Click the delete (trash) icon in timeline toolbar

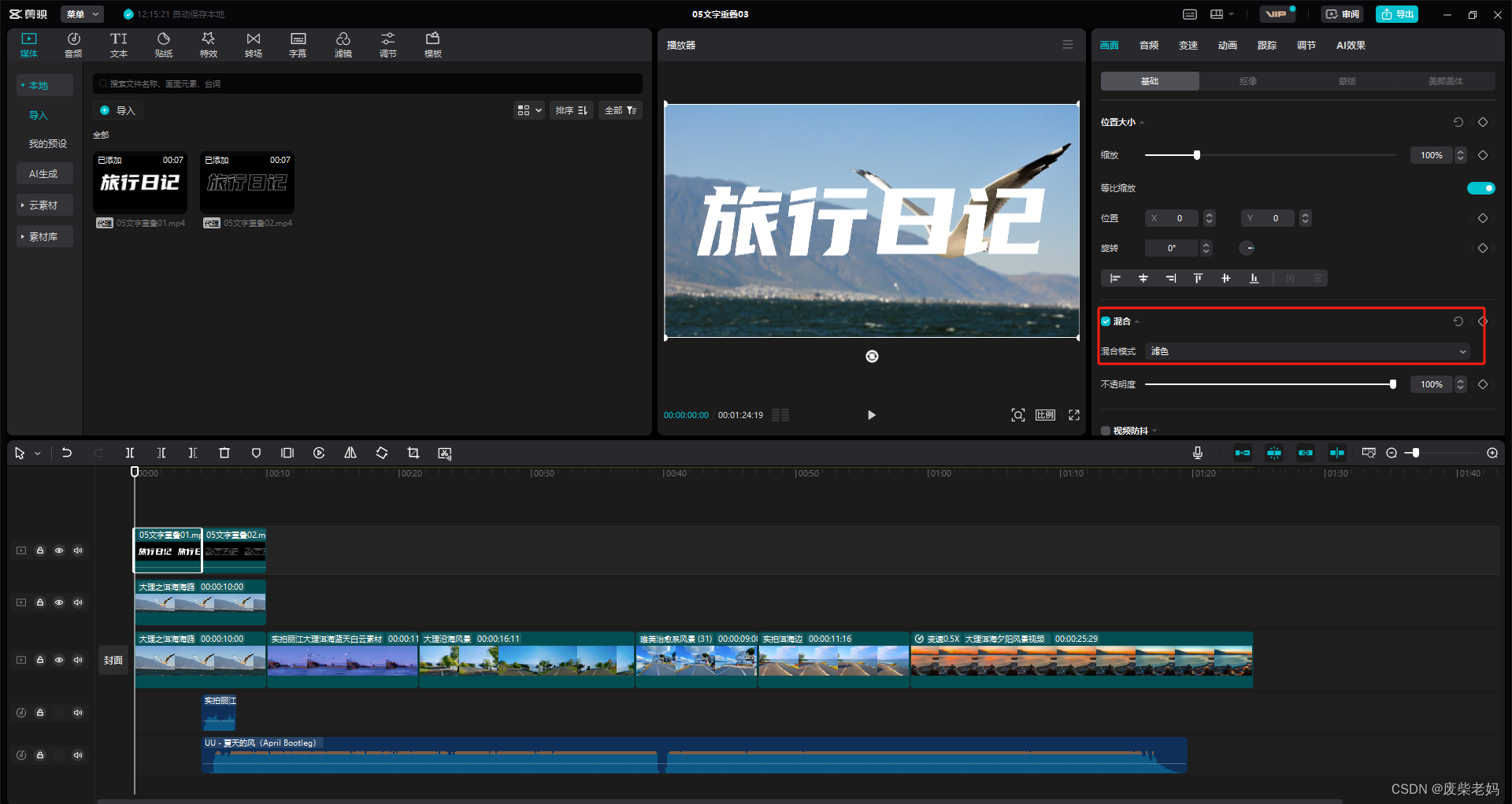[224, 453]
